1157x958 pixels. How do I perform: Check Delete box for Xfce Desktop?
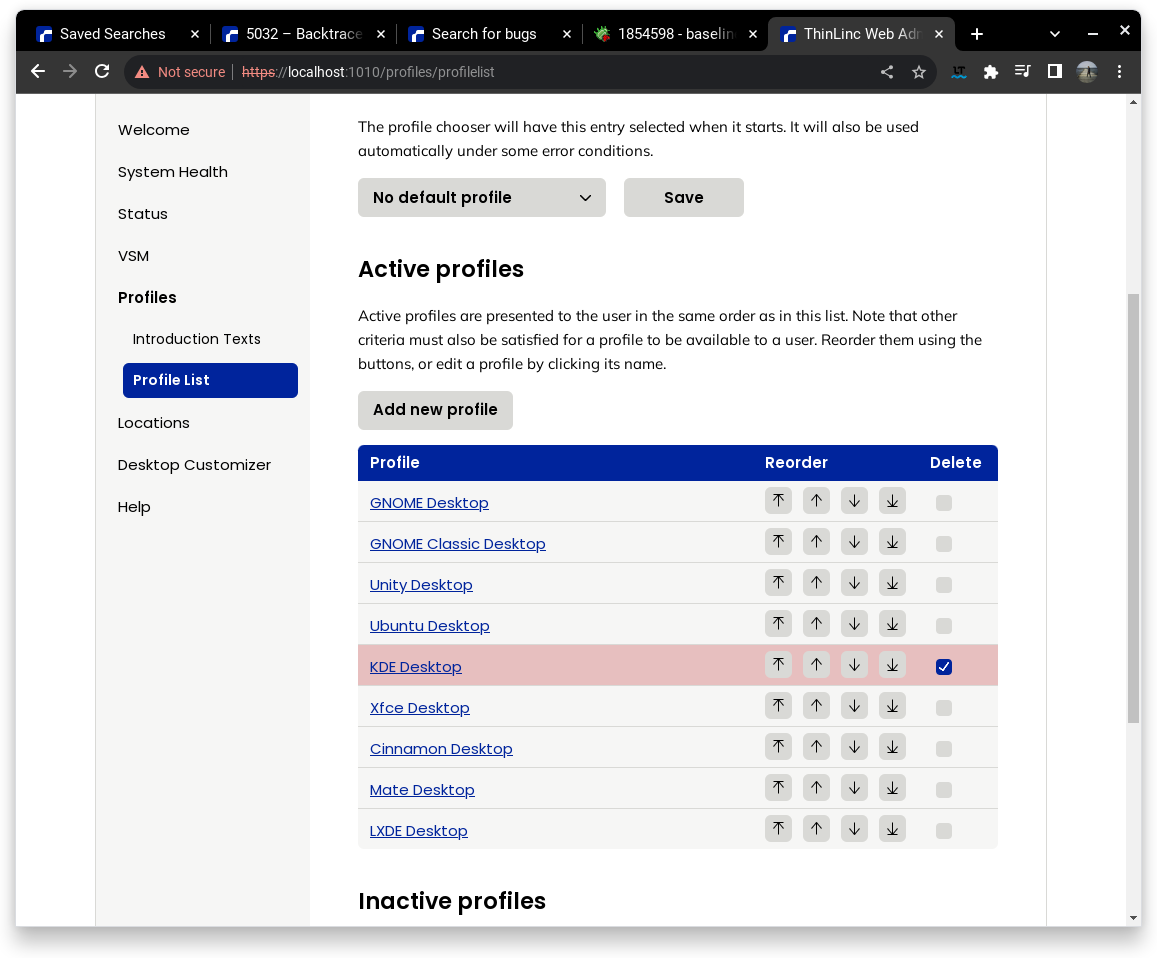(x=943, y=708)
